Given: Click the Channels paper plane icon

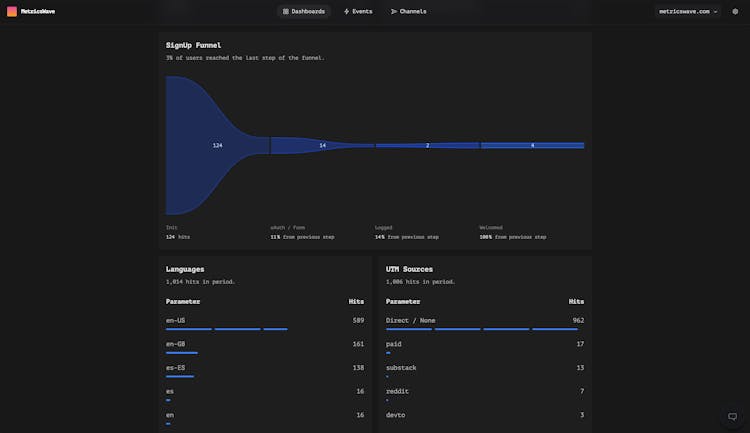Looking at the screenshot, I should coord(394,11).
